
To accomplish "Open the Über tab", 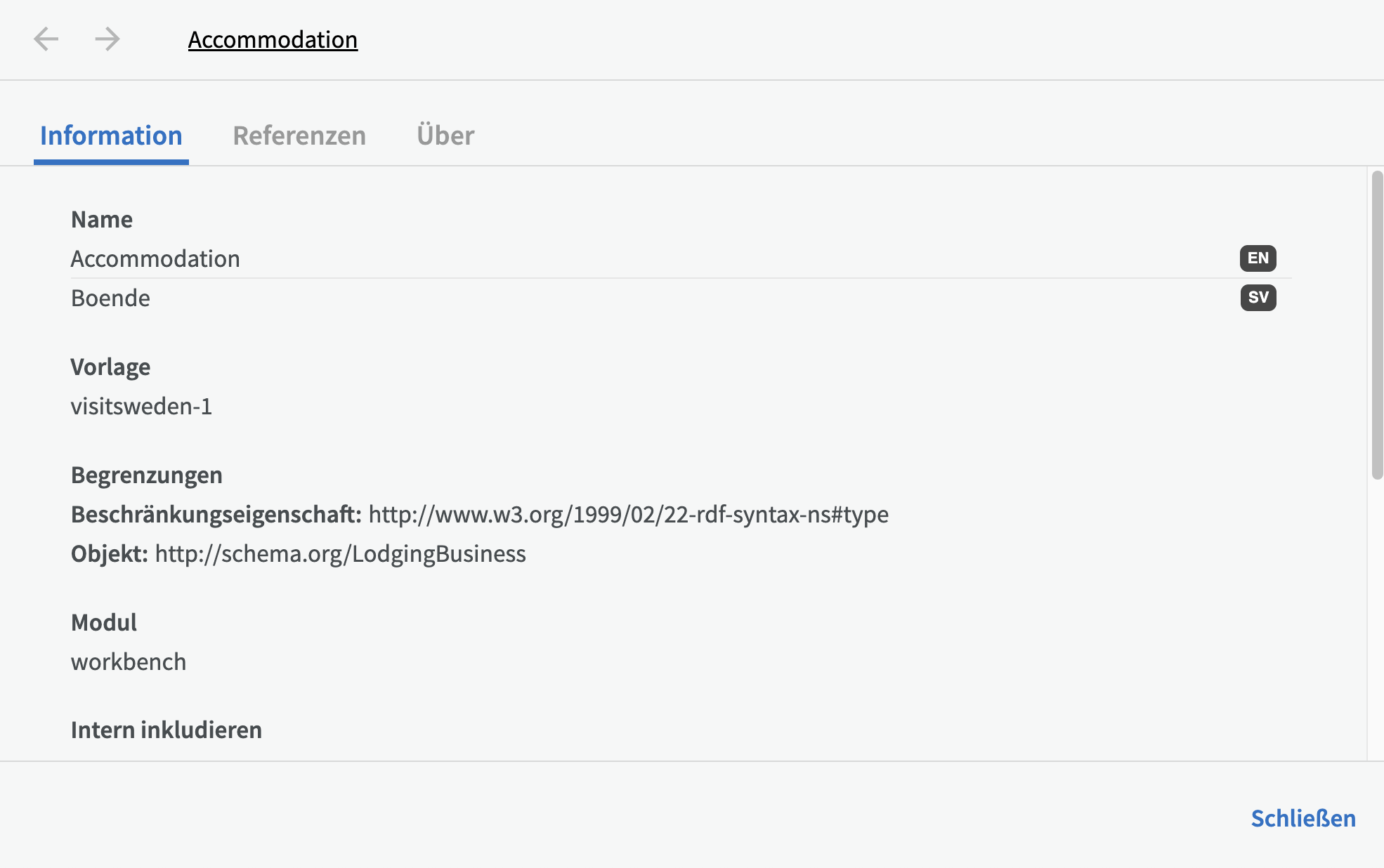I will point(445,136).
